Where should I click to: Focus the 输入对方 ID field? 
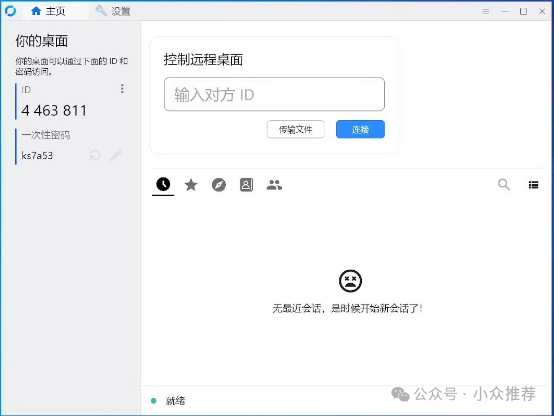[x=274, y=94]
